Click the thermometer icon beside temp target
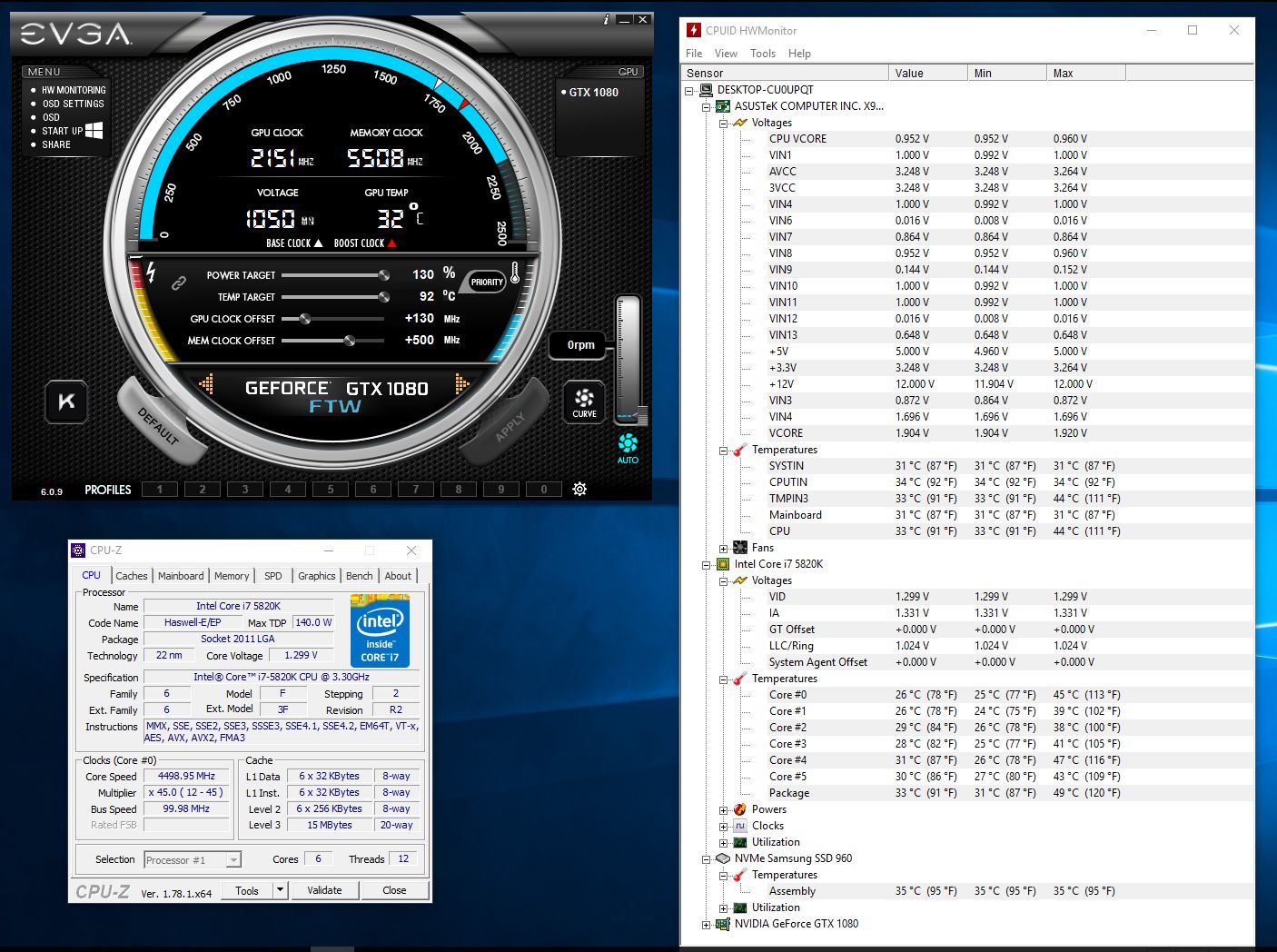The height and width of the screenshot is (952, 1277). tap(516, 273)
